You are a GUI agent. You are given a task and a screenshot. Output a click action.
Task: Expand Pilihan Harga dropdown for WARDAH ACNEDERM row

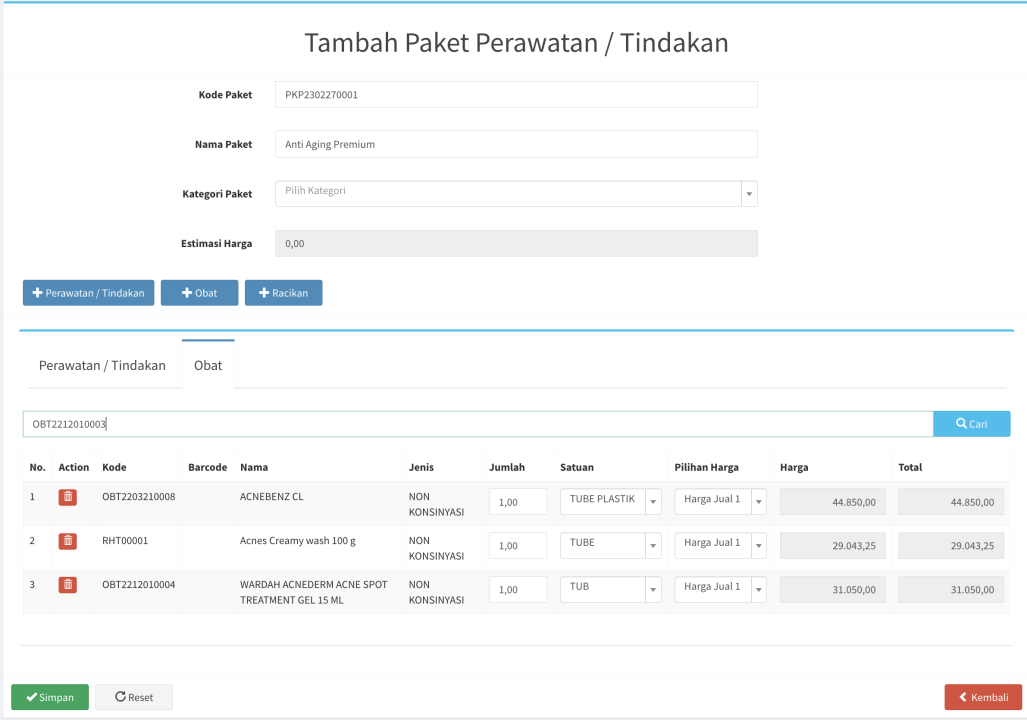tap(720, 589)
